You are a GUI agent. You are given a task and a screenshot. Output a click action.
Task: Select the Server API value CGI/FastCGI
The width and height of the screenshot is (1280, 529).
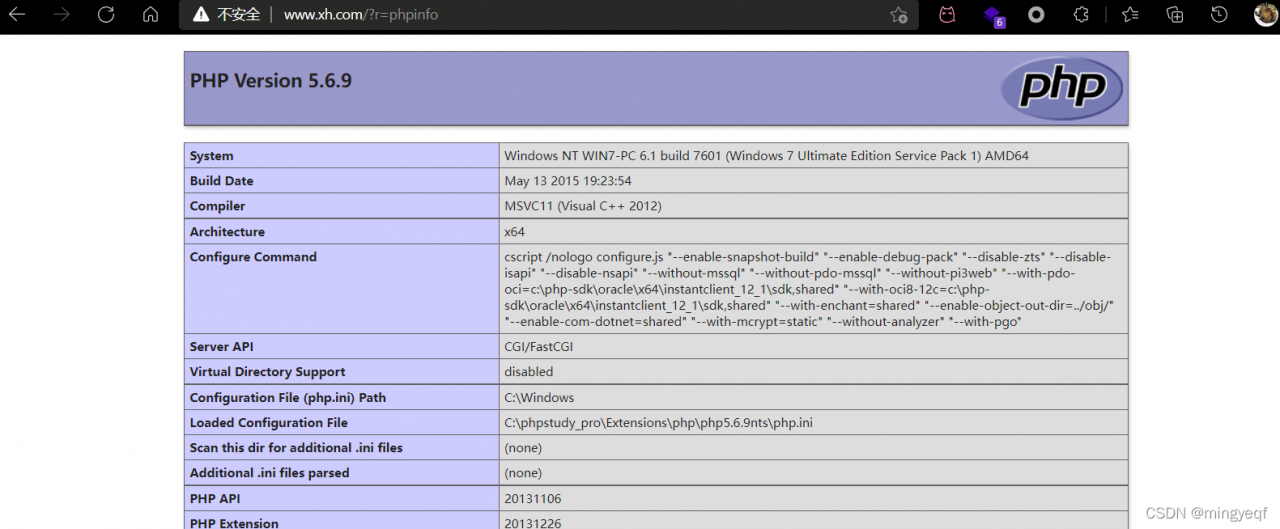click(x=539, y=347)
